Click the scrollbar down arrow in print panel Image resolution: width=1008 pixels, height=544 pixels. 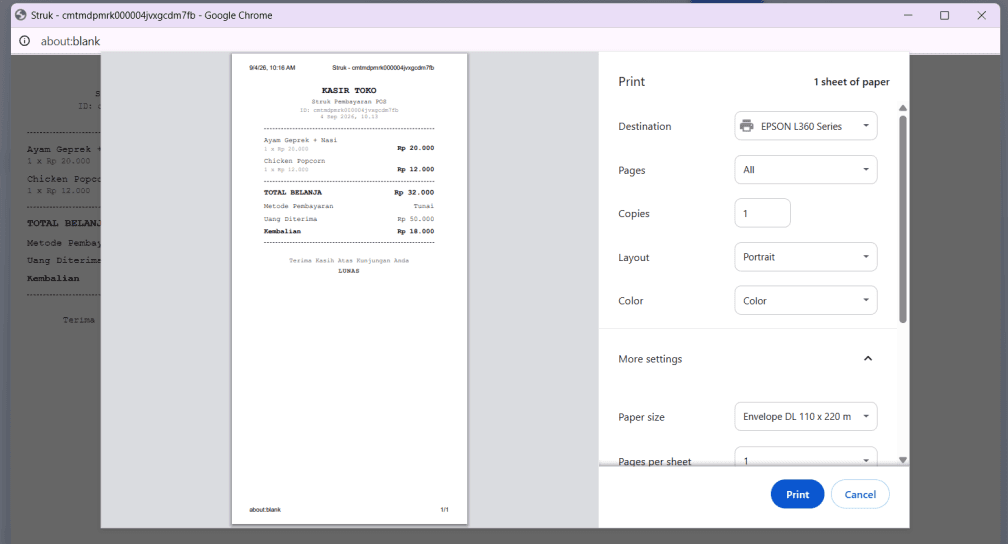pyautogui.click(x=903, y=460)
